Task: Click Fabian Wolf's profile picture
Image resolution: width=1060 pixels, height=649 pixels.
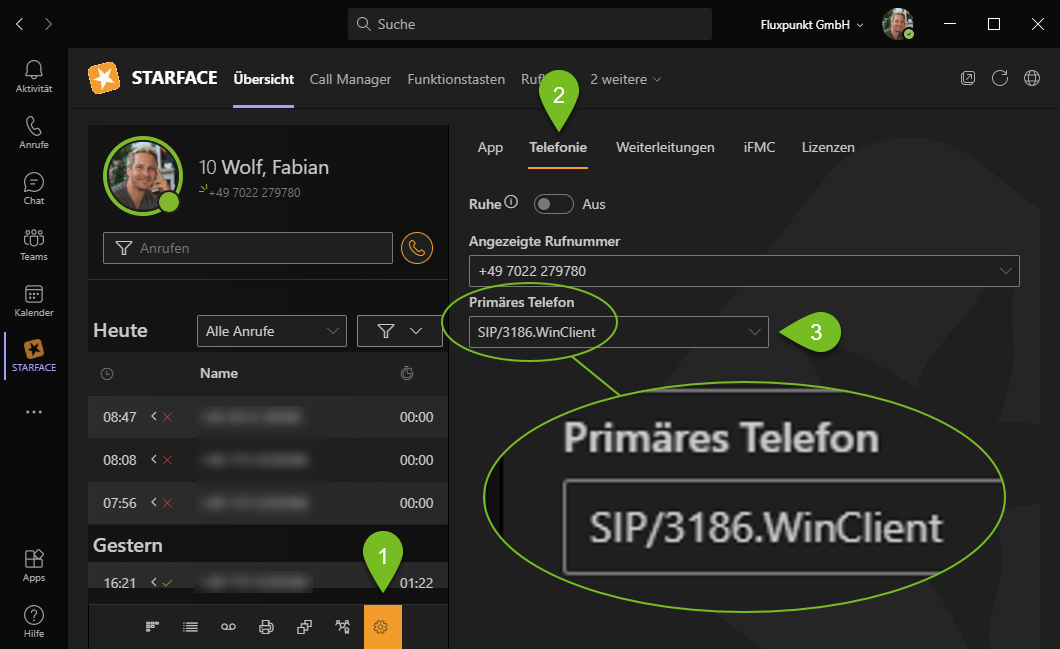Action: [x=143, y=176]
